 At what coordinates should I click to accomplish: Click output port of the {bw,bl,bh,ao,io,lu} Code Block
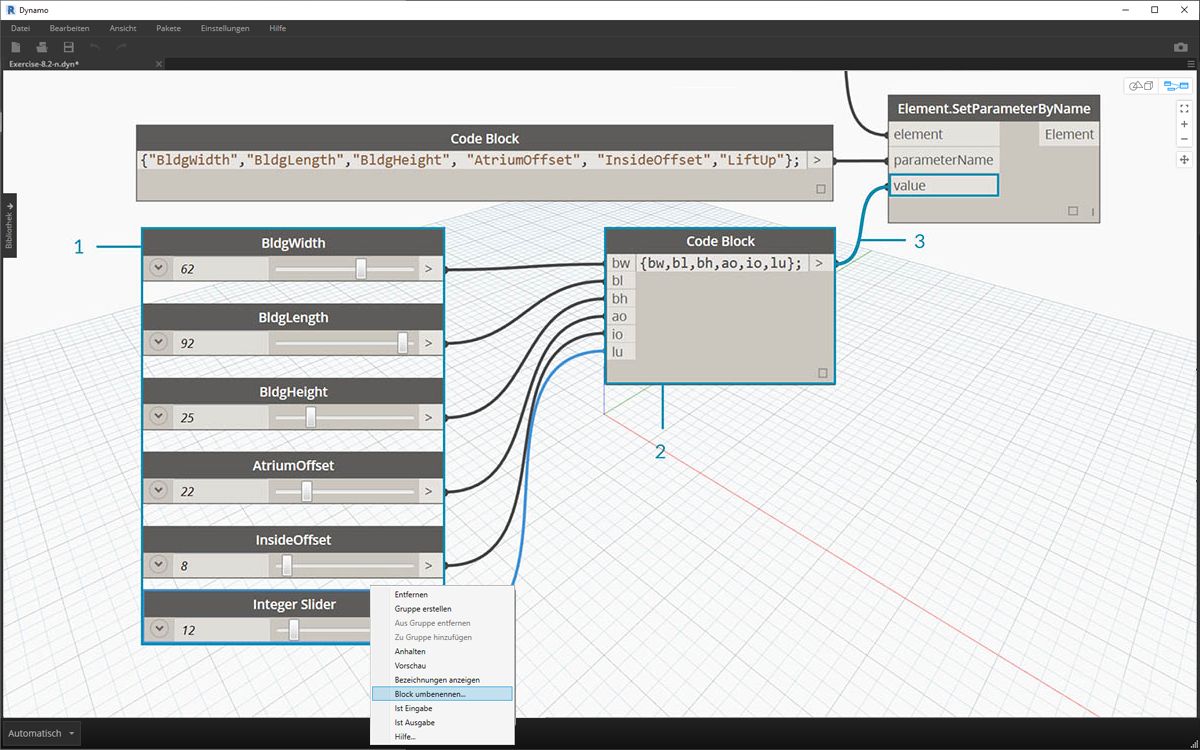click(x=819, y=263)
